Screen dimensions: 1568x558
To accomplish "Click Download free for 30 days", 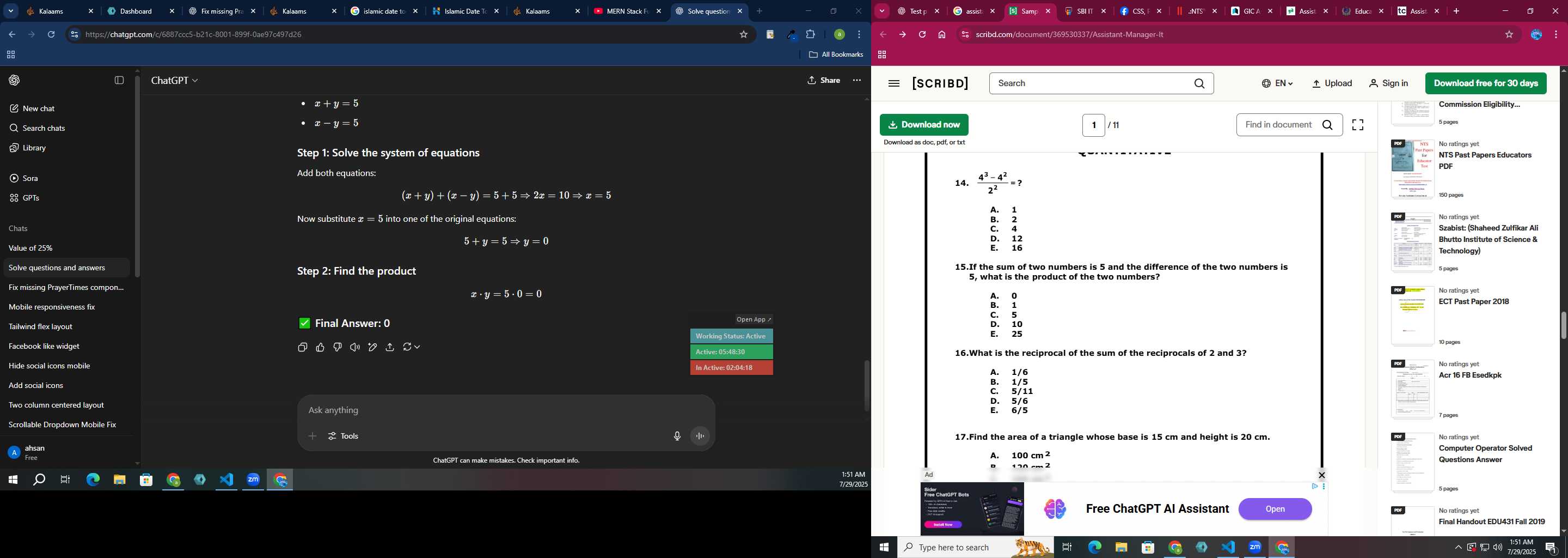I will click(x=1486, y=83).
